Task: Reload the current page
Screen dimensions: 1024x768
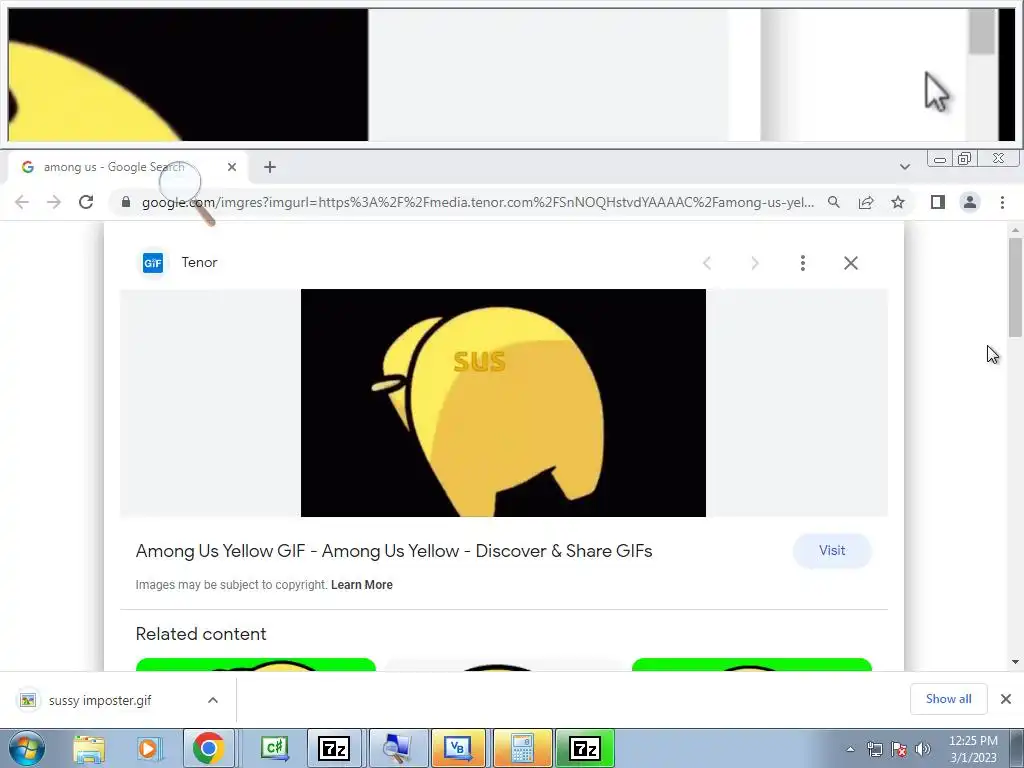Action: pos(86,202)
